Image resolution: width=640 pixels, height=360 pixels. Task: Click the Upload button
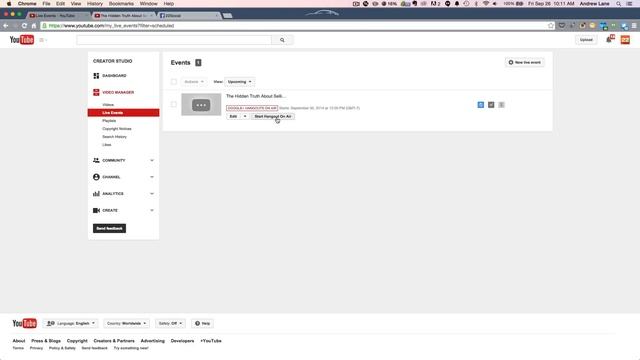pyautogui.click(x=586, y=40)
